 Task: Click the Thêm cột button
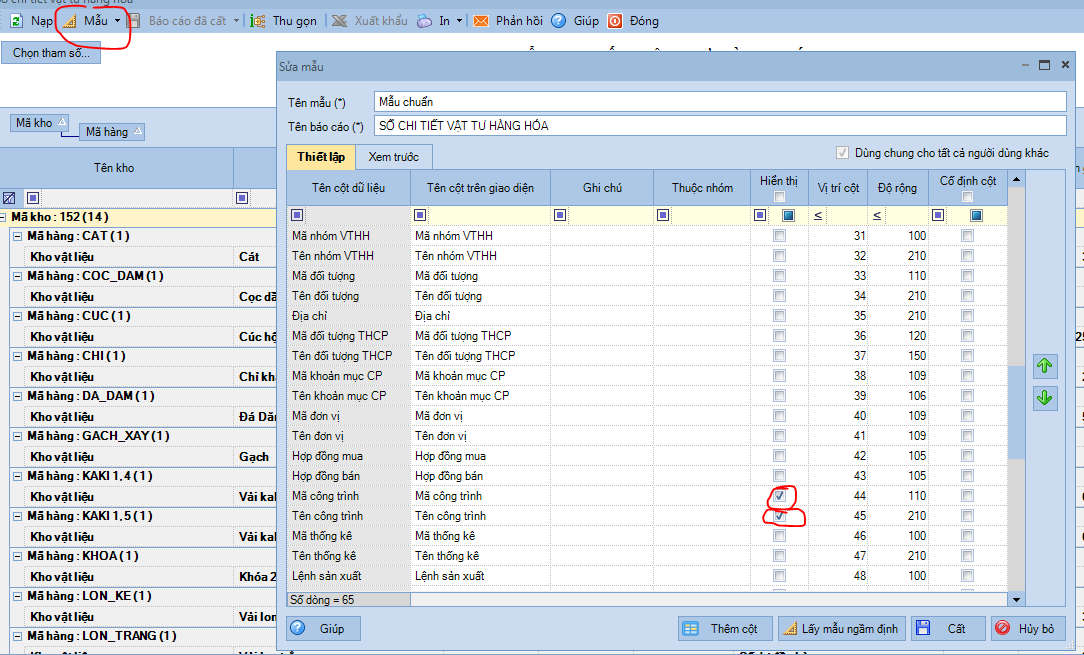coord(725,629)
